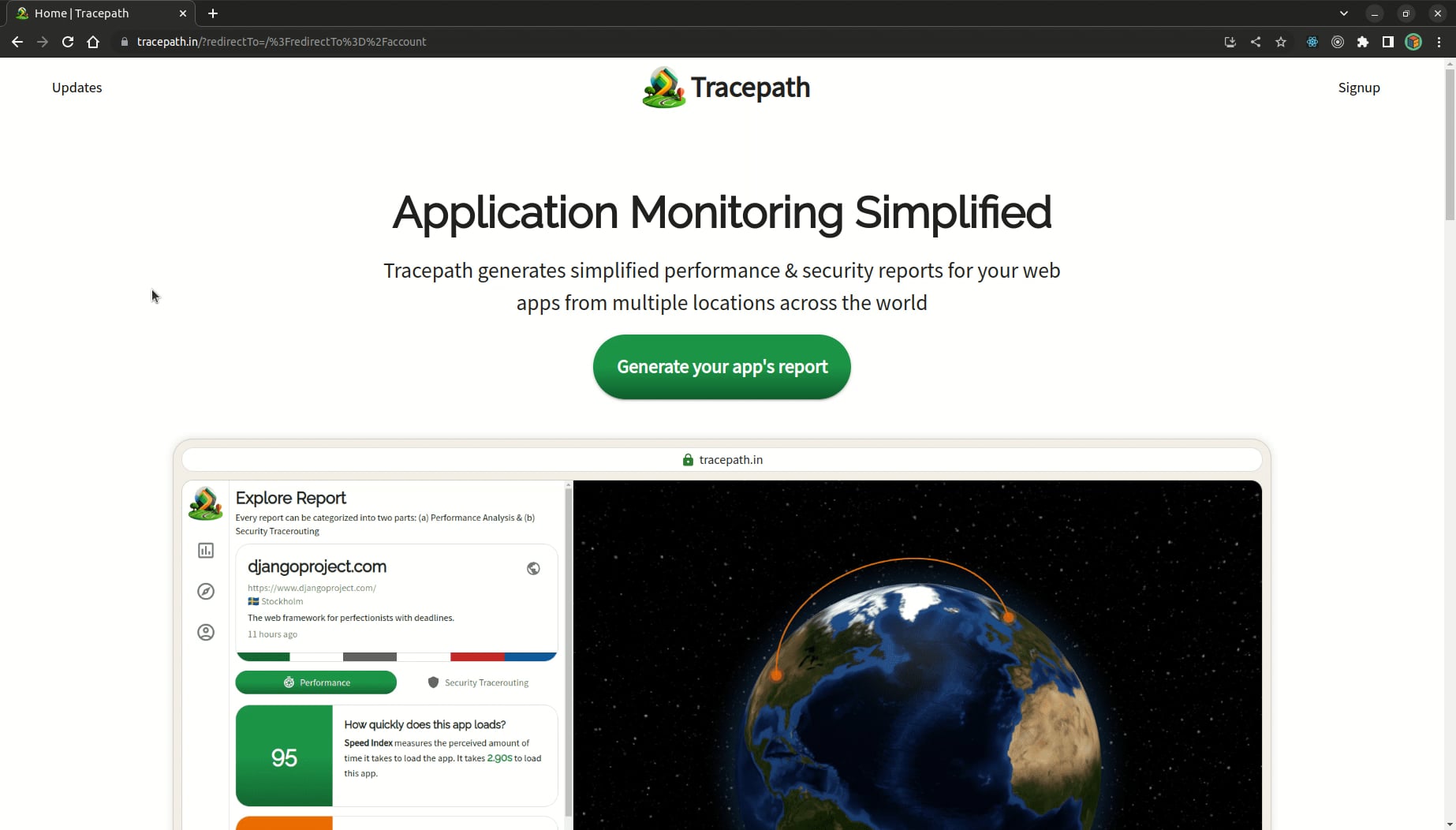Click the Generate your app's report button
1456x830 pixels.
tap(721, 366)
